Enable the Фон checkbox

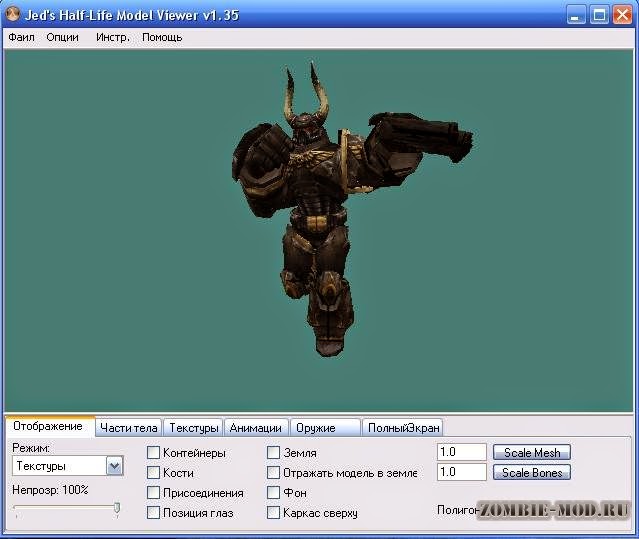click(273, 493)
